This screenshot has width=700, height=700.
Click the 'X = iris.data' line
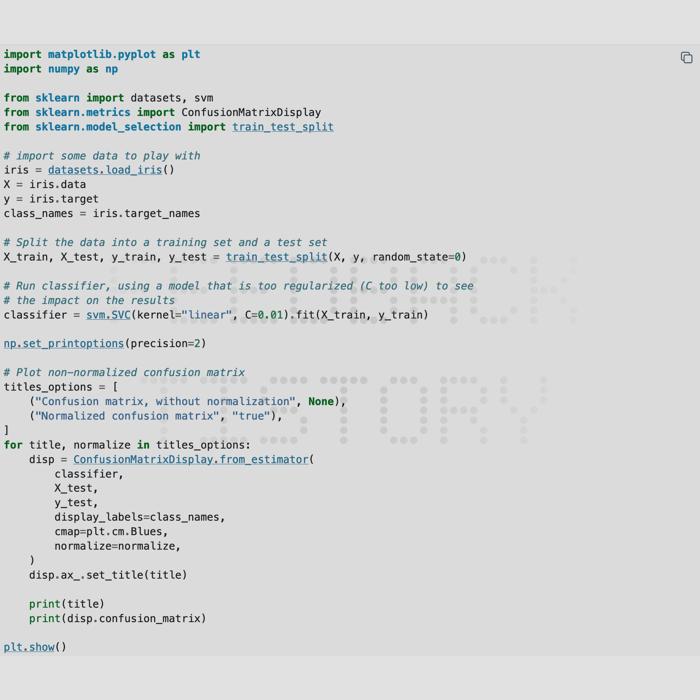coord(45,184)
